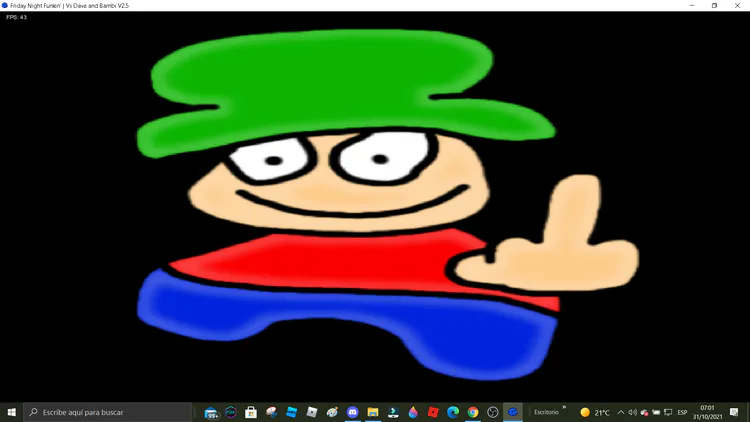Restore down the game window
Viewport: 750px width, 422px height.
click(714, 6)
